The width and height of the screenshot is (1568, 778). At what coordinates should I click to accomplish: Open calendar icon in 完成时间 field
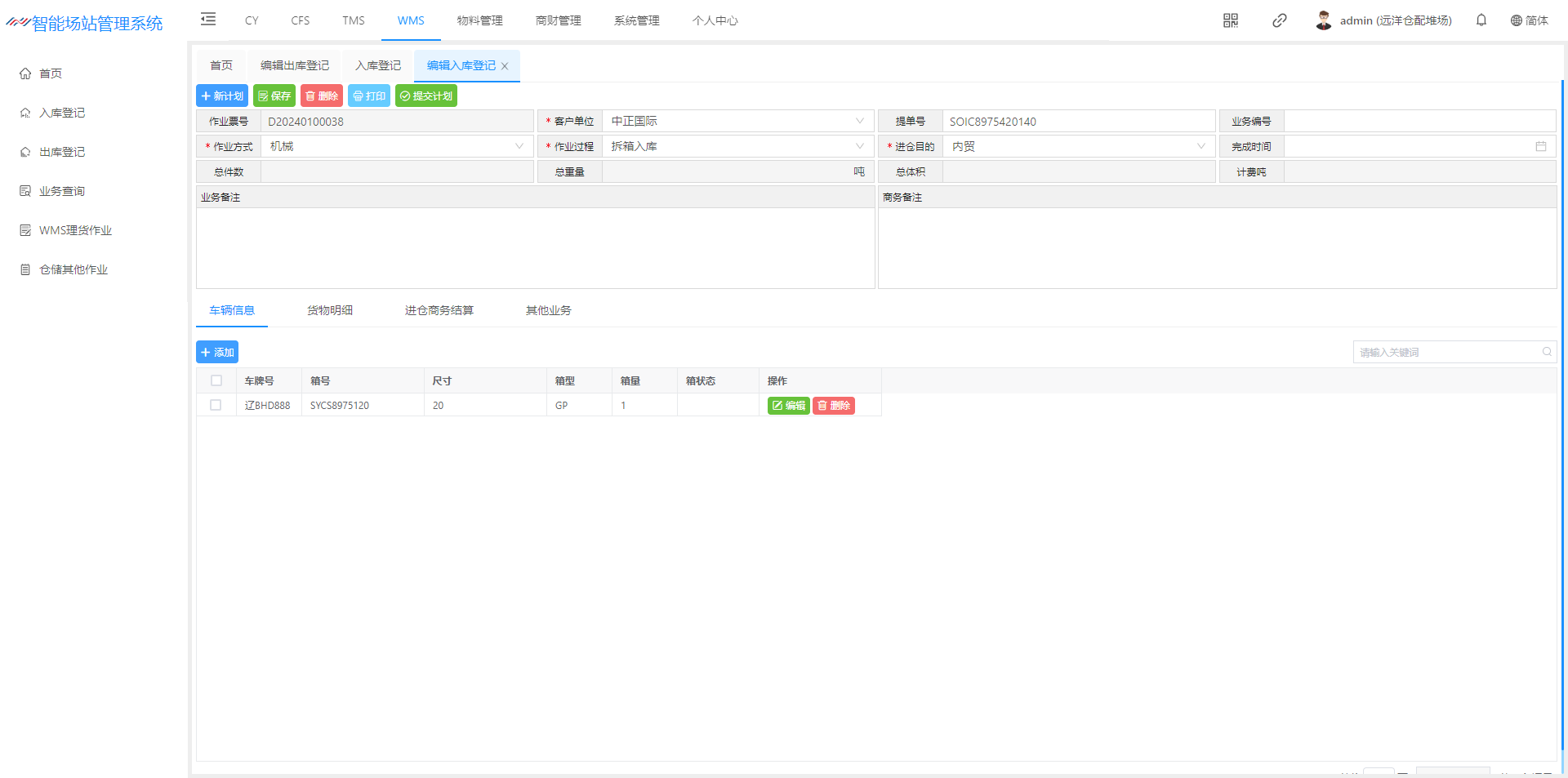[x=1541, y=146]
